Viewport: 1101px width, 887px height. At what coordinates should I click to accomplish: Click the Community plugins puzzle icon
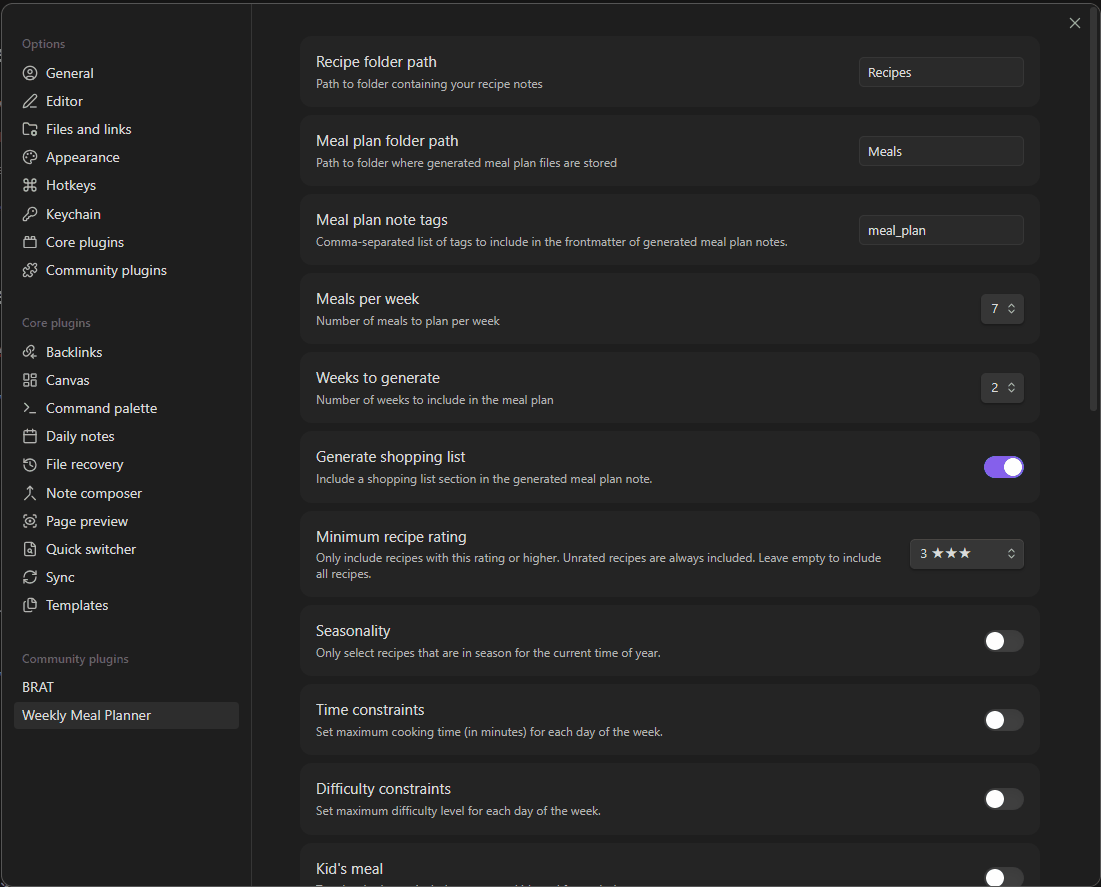29,270
